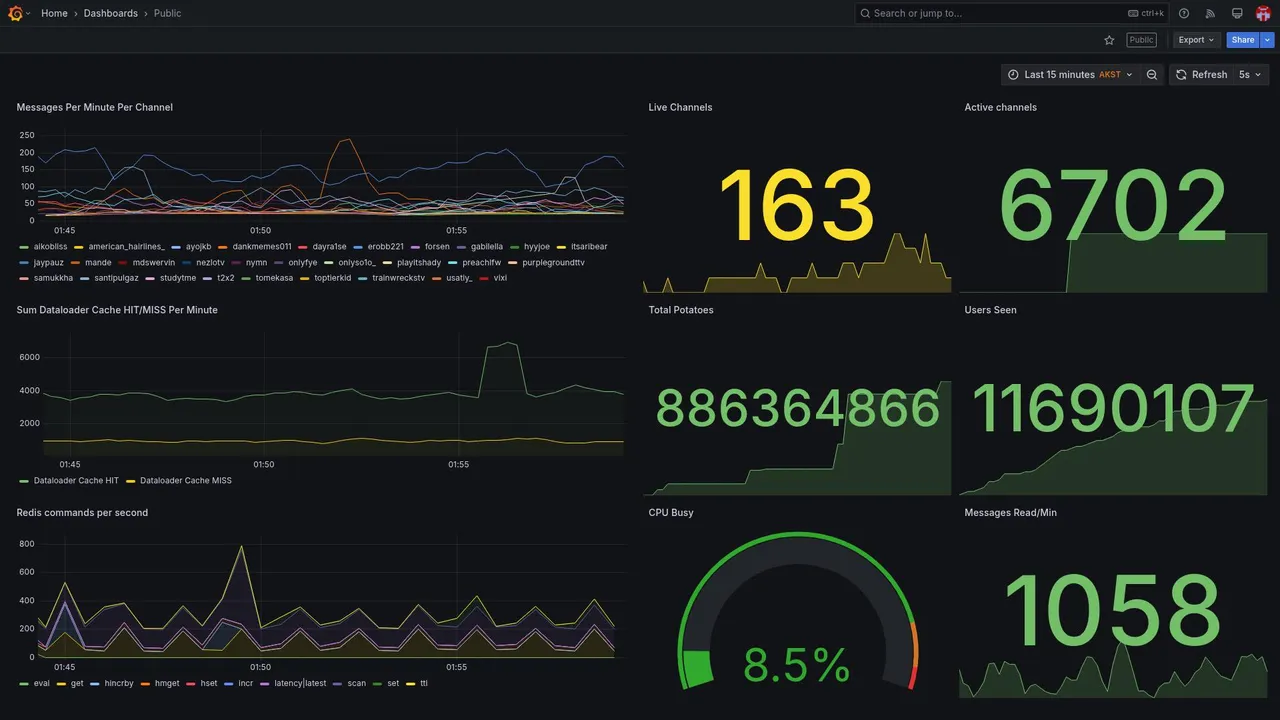Navigate to Dashboards breadcrumb

click(111, 13)
